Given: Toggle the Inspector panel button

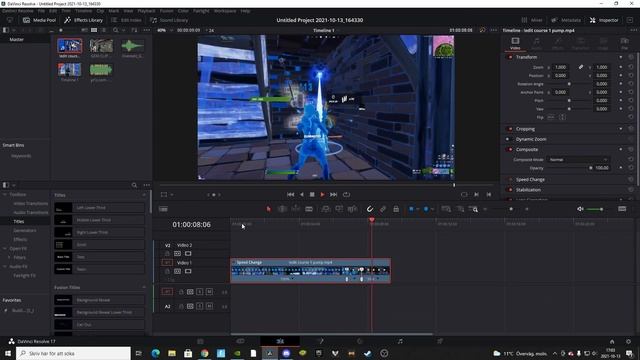Looking at the screenshot, I should 604,20.
